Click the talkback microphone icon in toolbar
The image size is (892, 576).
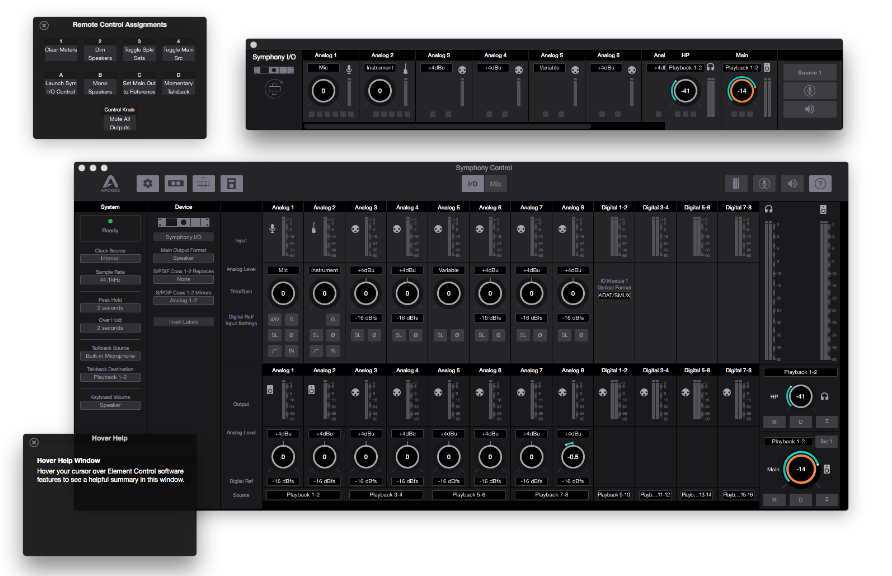(x=764, y=184)
